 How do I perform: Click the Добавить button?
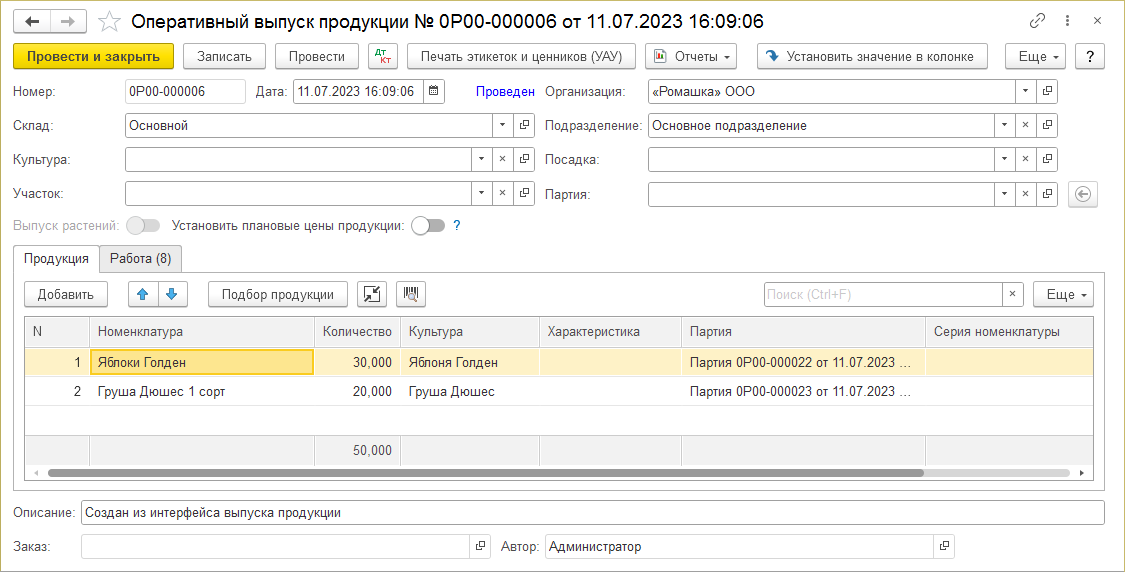[66, 294]
